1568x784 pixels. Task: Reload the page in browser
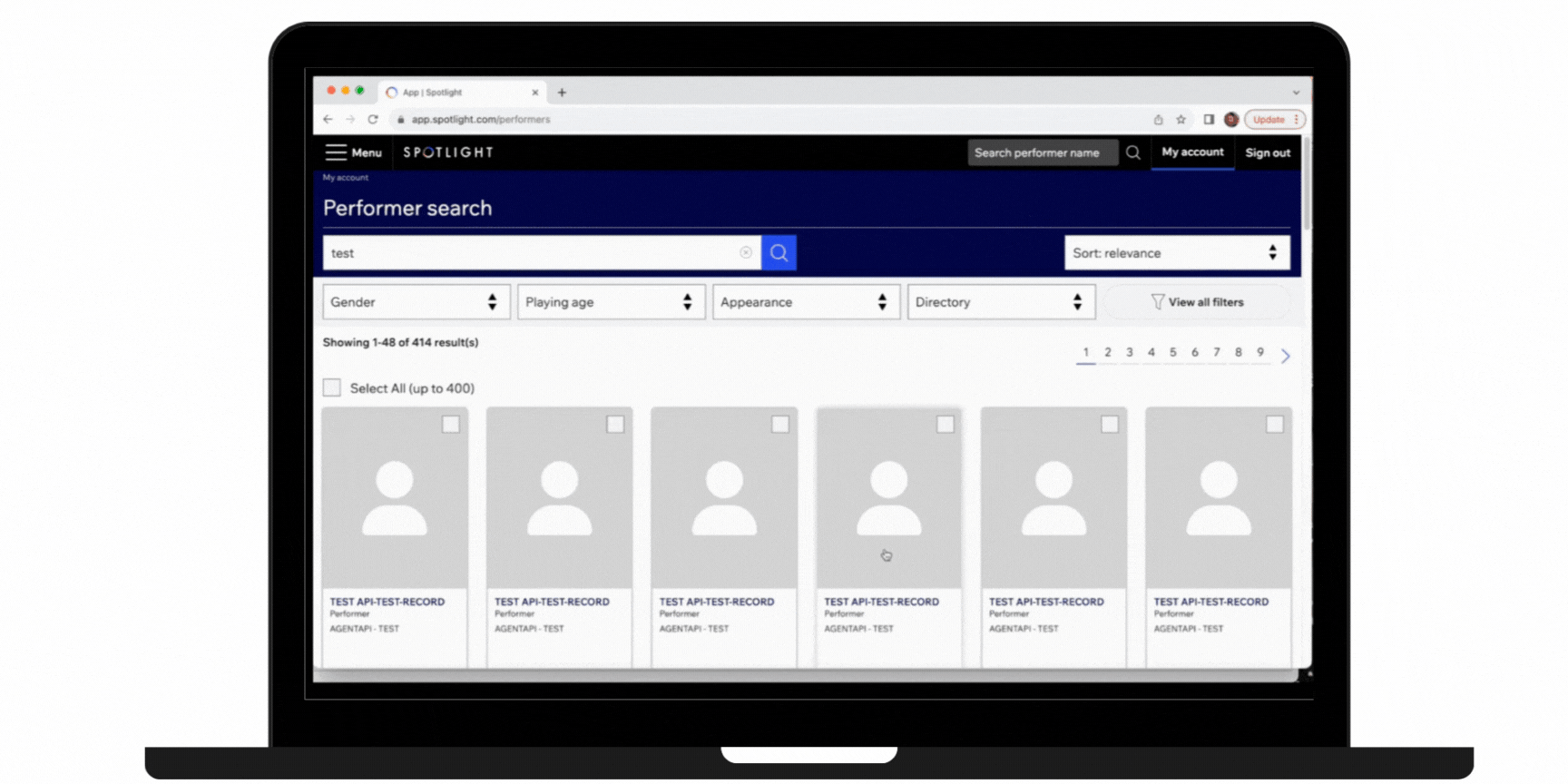[373, 119]
